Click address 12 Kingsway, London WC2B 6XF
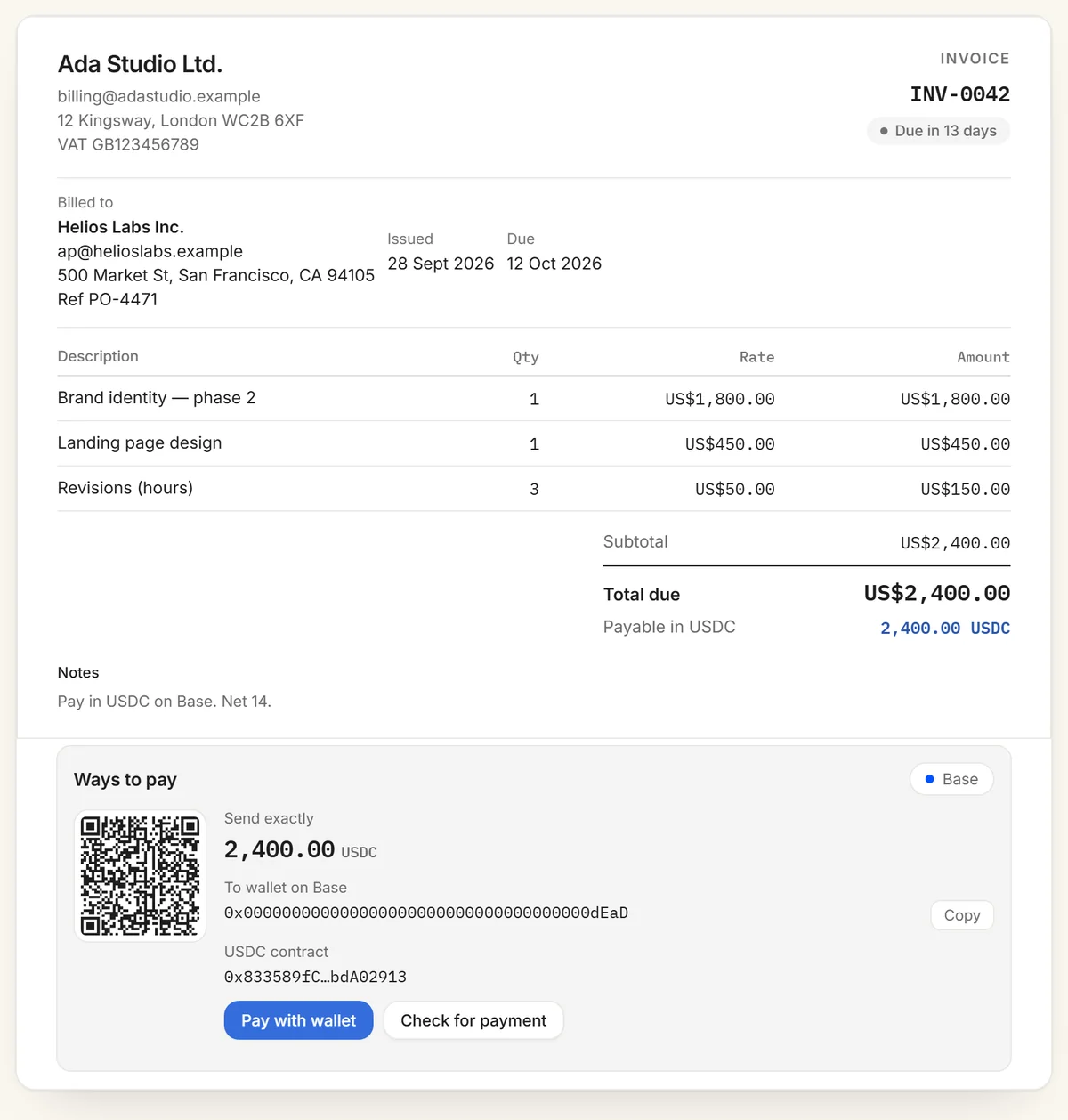 click(x=181, y=120)
